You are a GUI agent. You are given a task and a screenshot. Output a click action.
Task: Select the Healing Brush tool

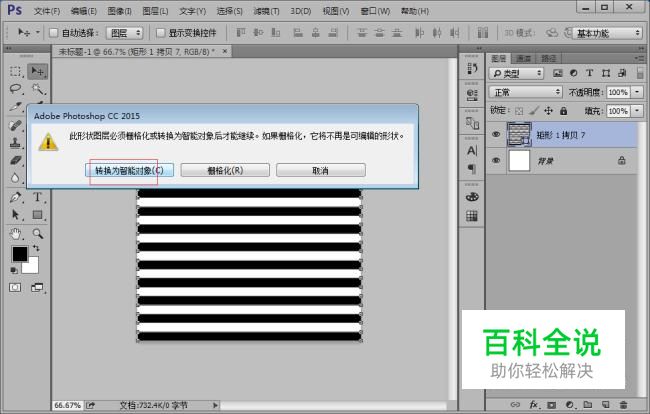[15, 125]
